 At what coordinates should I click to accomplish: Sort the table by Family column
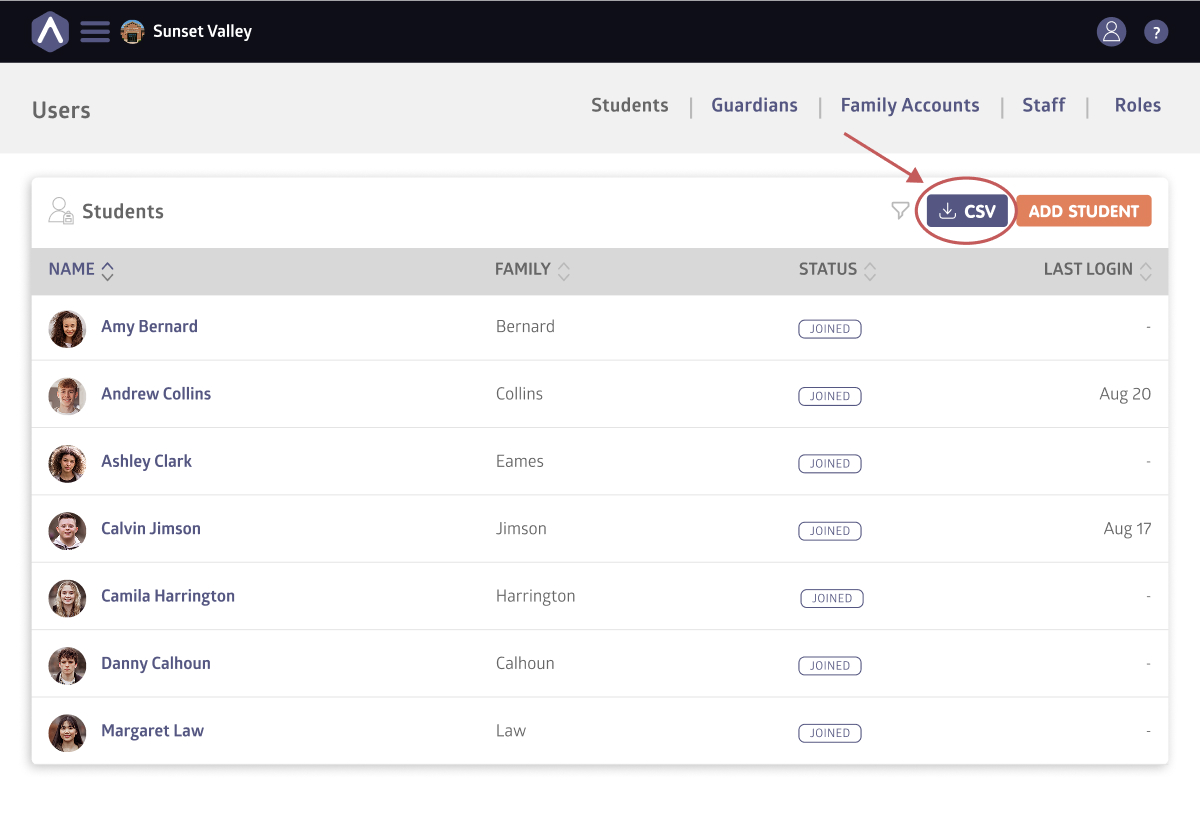(x=564, y=270)
